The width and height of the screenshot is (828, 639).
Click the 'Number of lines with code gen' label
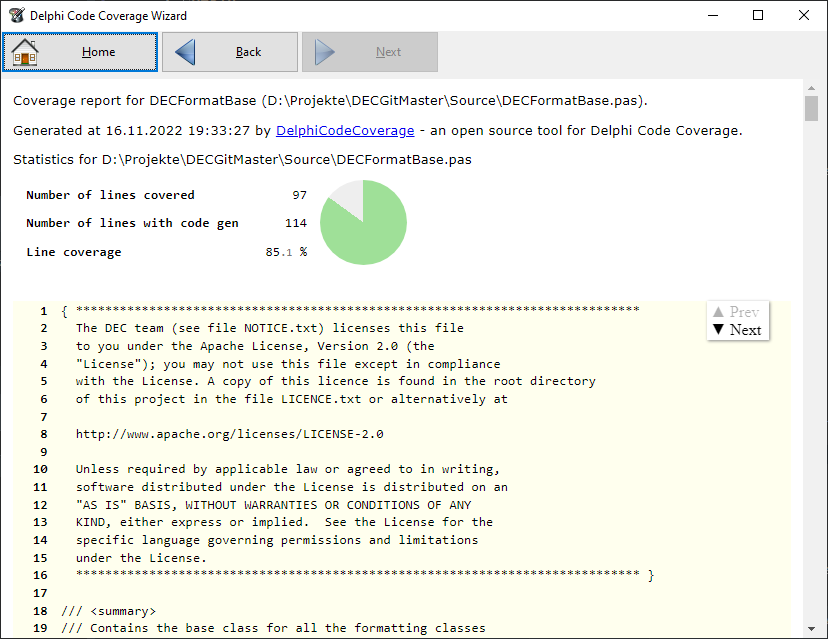coord(133,223)
